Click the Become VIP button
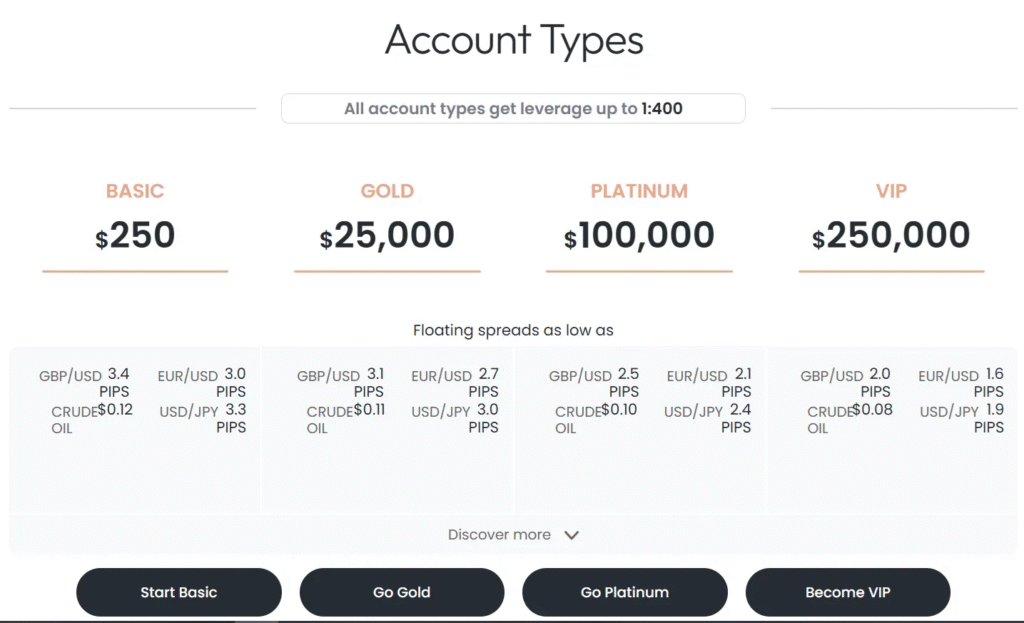The image size is (1024, 623). point(847,592)
